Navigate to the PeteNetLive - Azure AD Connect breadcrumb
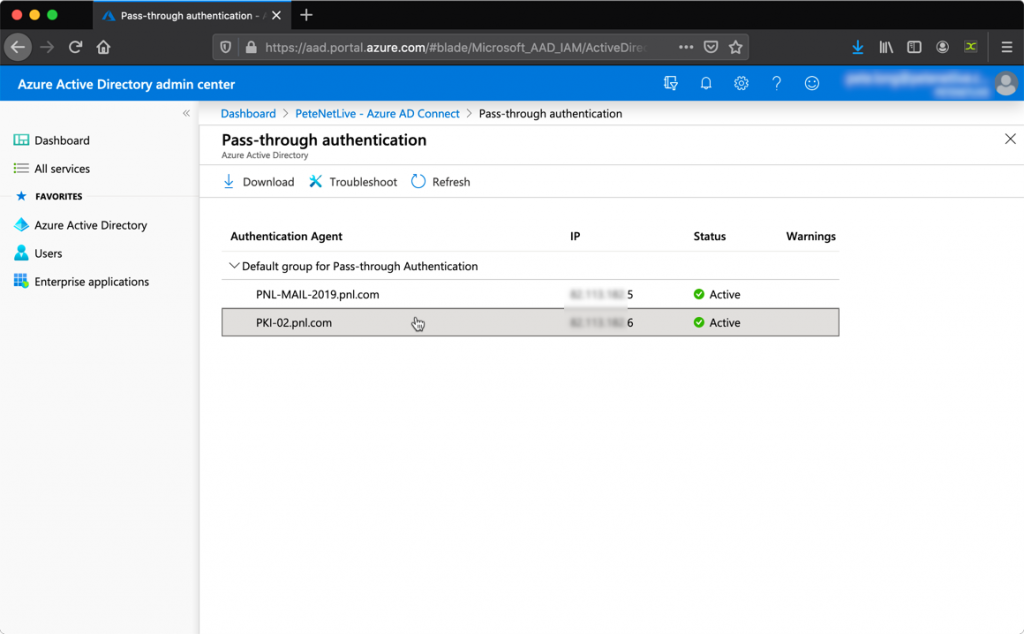Screen dimensions: 1024x634 (377, 113)
